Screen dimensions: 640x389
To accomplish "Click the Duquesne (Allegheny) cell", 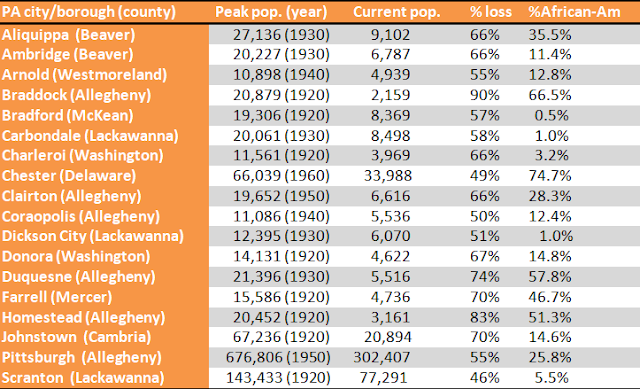I will [x=78, y=277].
